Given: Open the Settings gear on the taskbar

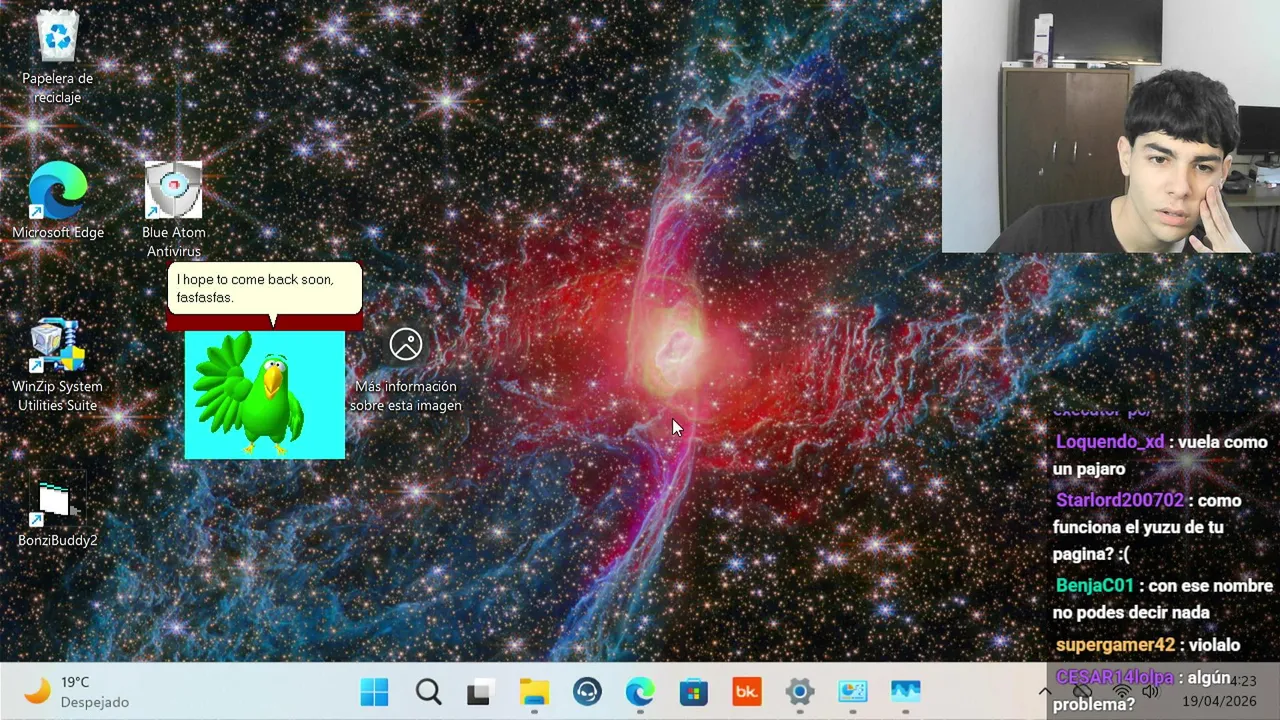Looking at the screenshot, I should point(799,692).
